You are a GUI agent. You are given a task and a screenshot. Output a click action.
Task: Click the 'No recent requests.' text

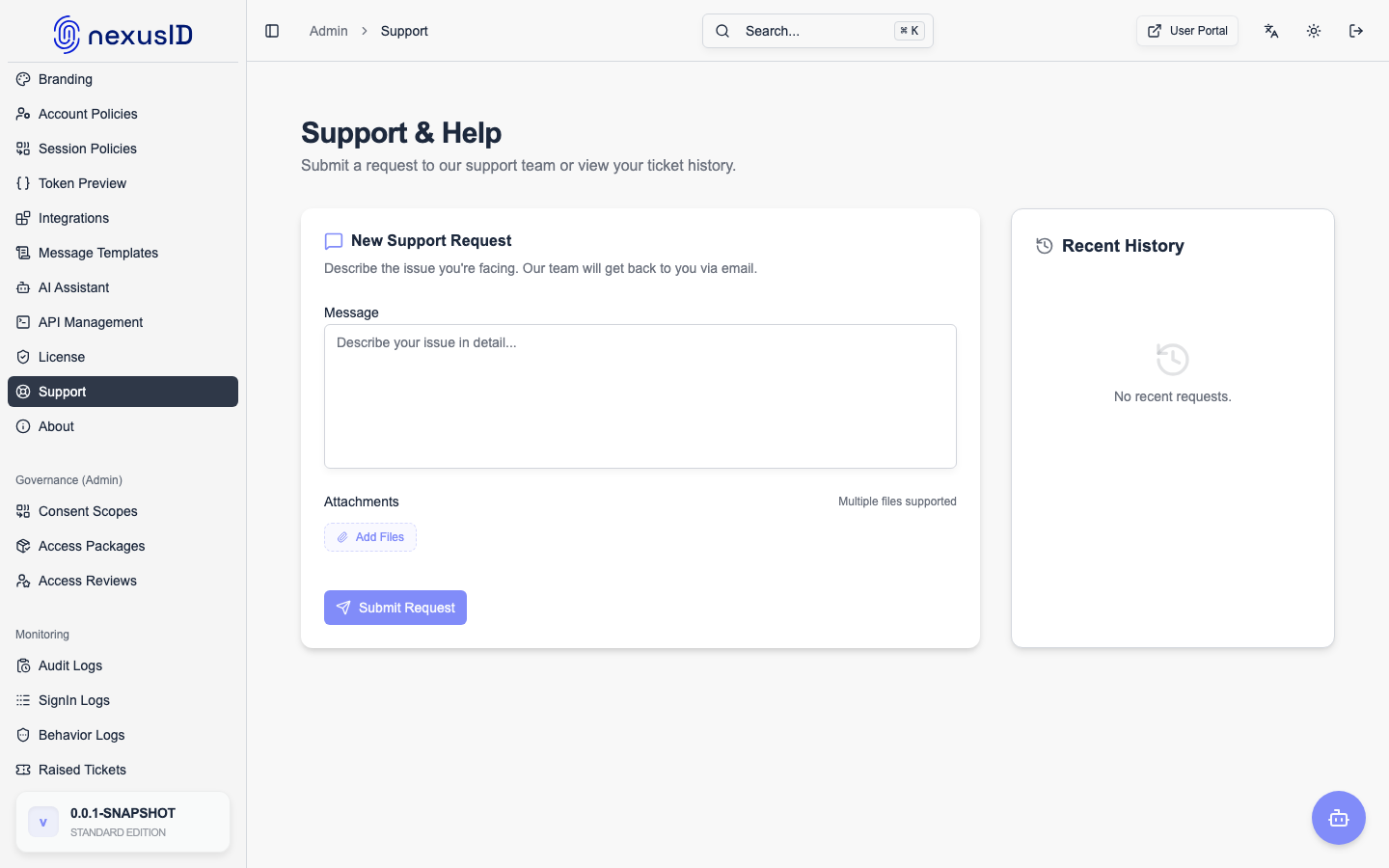click(1173, 396)
